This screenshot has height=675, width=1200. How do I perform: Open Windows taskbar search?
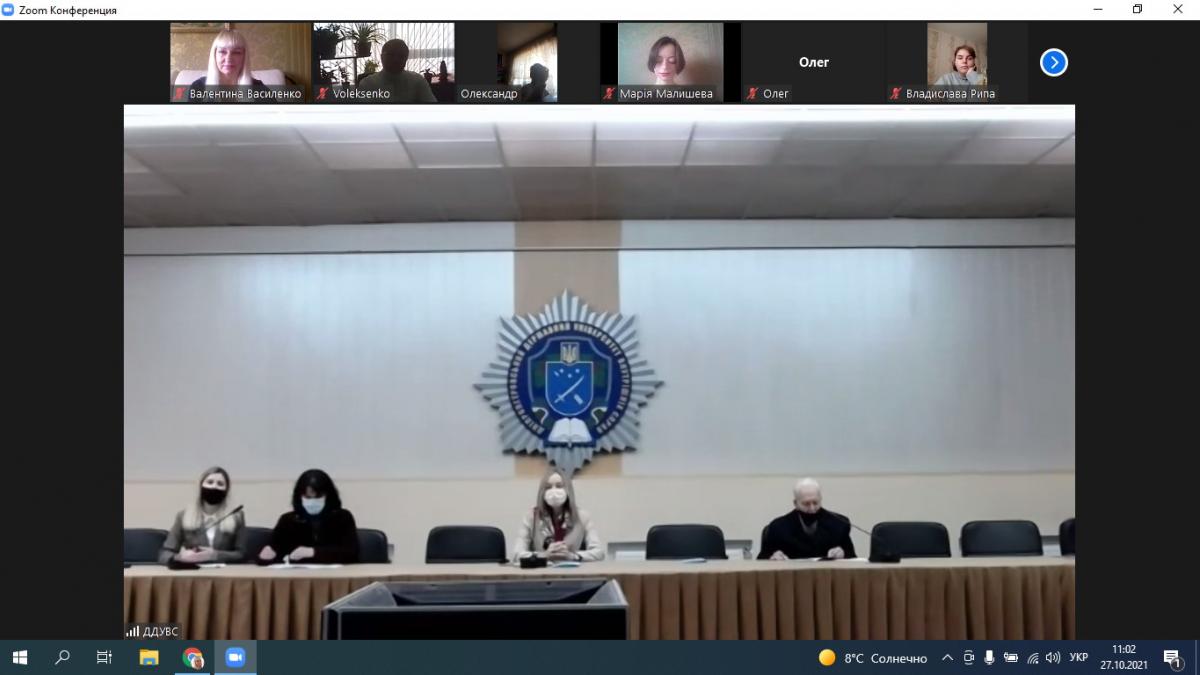pos(62,657)
